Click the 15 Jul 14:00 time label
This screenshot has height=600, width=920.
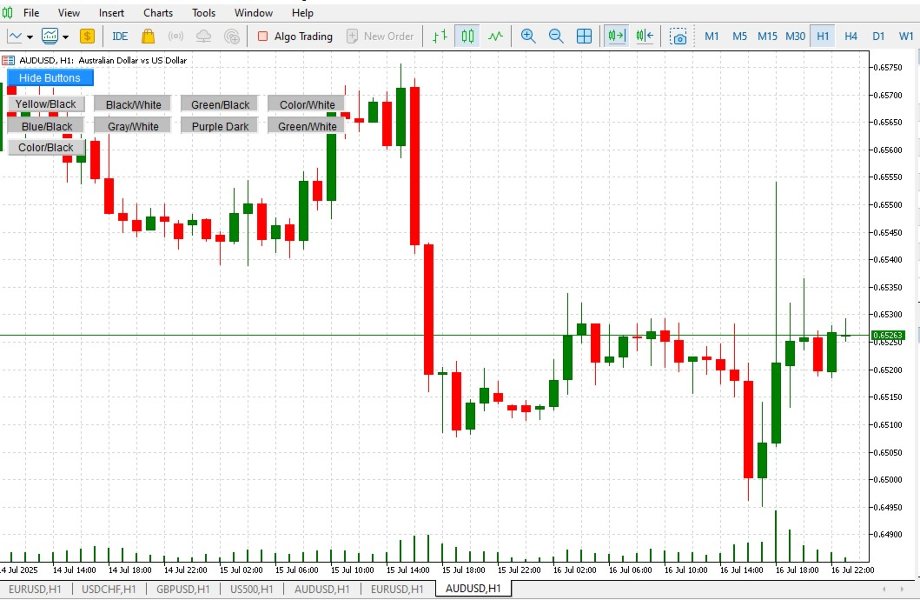coord(408,570)
